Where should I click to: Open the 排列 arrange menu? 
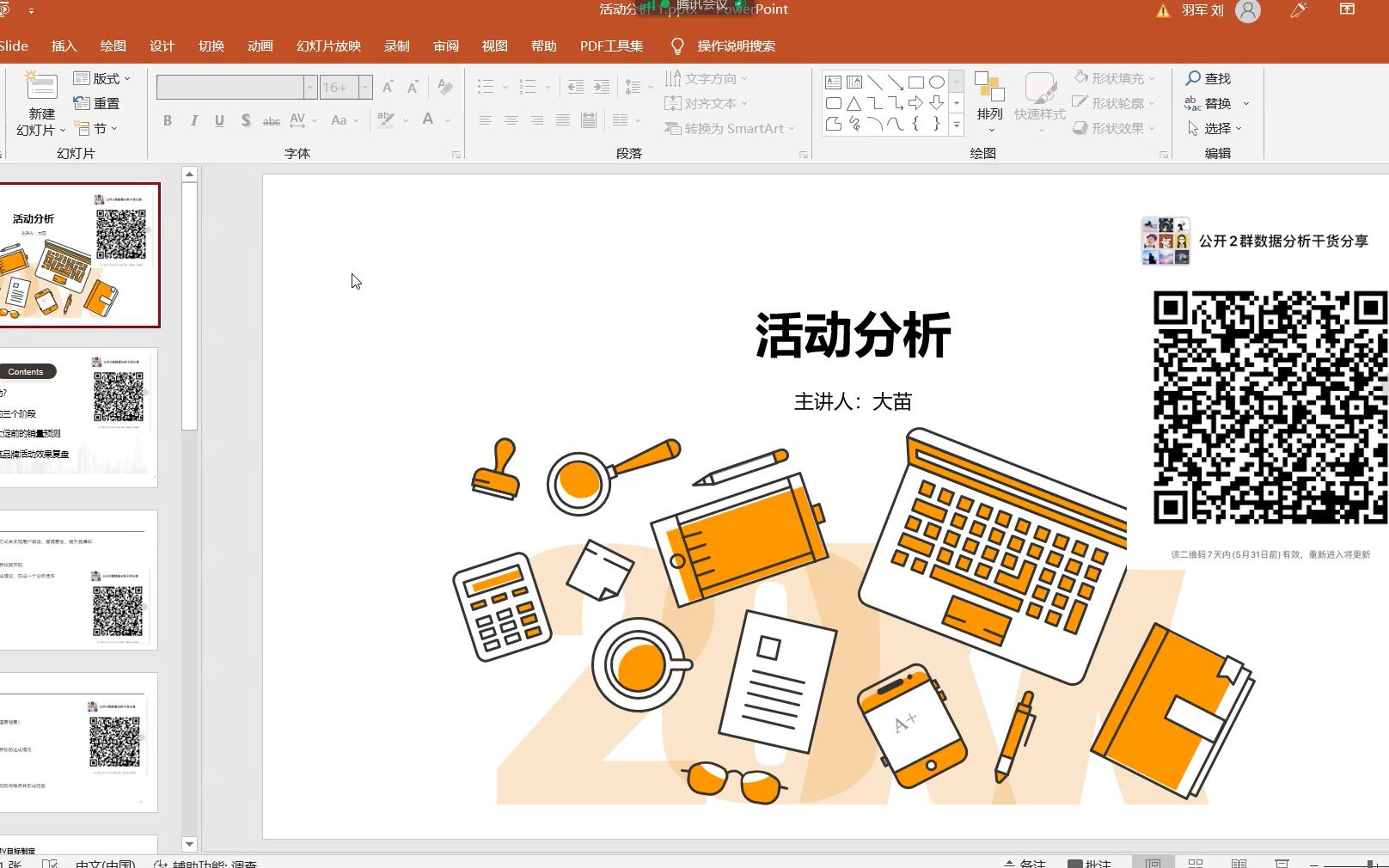990,103
